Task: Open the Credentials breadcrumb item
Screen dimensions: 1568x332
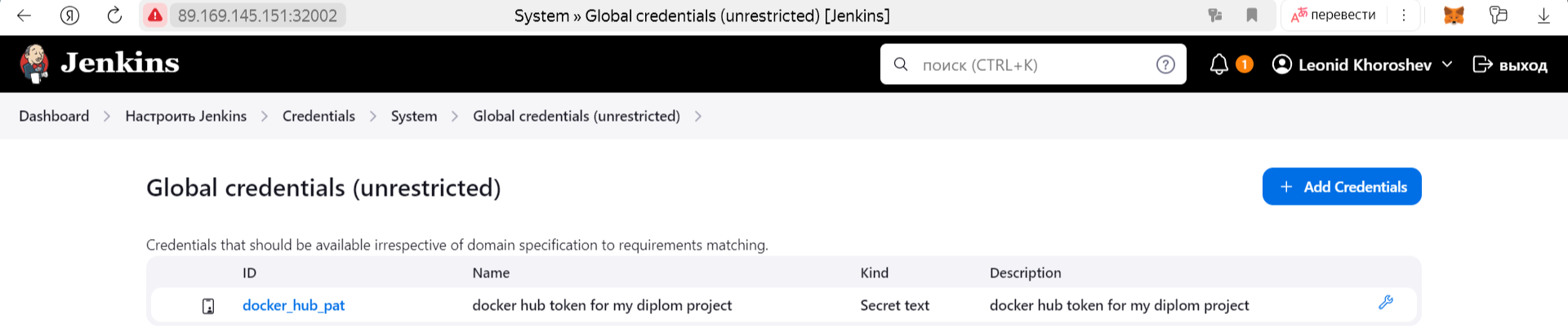Action: 318,116
